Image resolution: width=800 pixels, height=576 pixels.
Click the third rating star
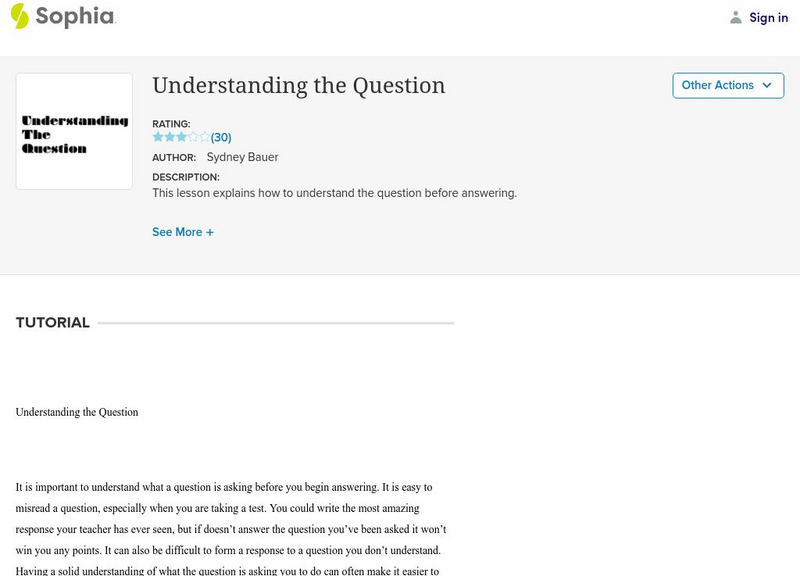pyautogui.click(x=181, y=137)
